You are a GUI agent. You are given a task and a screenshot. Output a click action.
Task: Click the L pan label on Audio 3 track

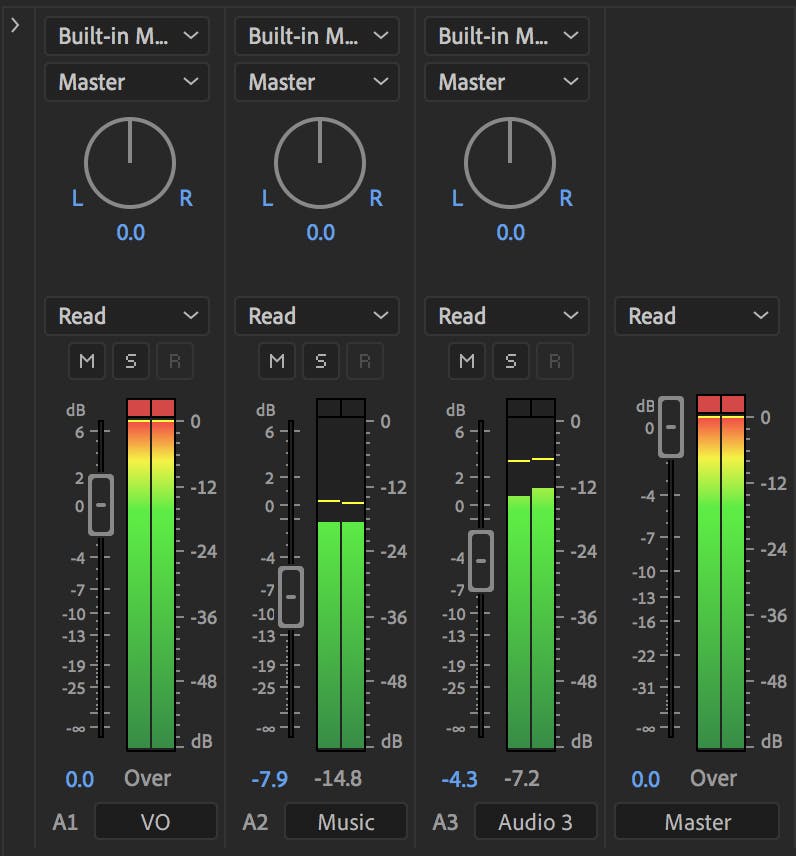[458, 198]
